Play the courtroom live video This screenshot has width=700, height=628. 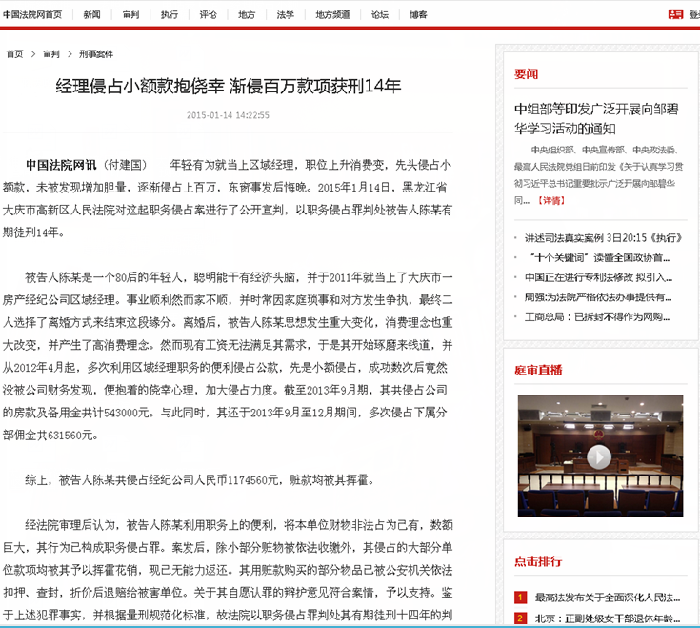(x=599, y=457)
